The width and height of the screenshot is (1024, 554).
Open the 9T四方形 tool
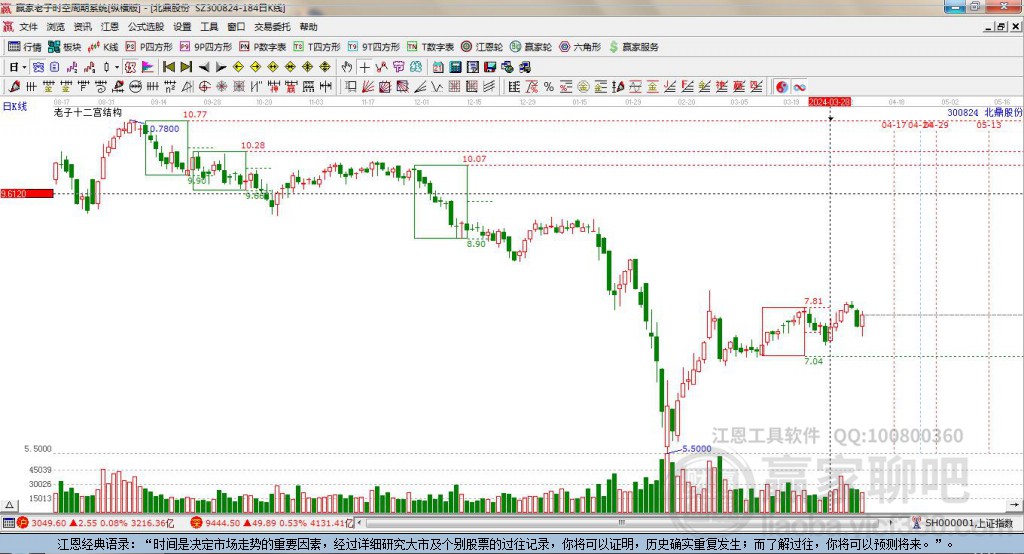(x=374, y=47)
